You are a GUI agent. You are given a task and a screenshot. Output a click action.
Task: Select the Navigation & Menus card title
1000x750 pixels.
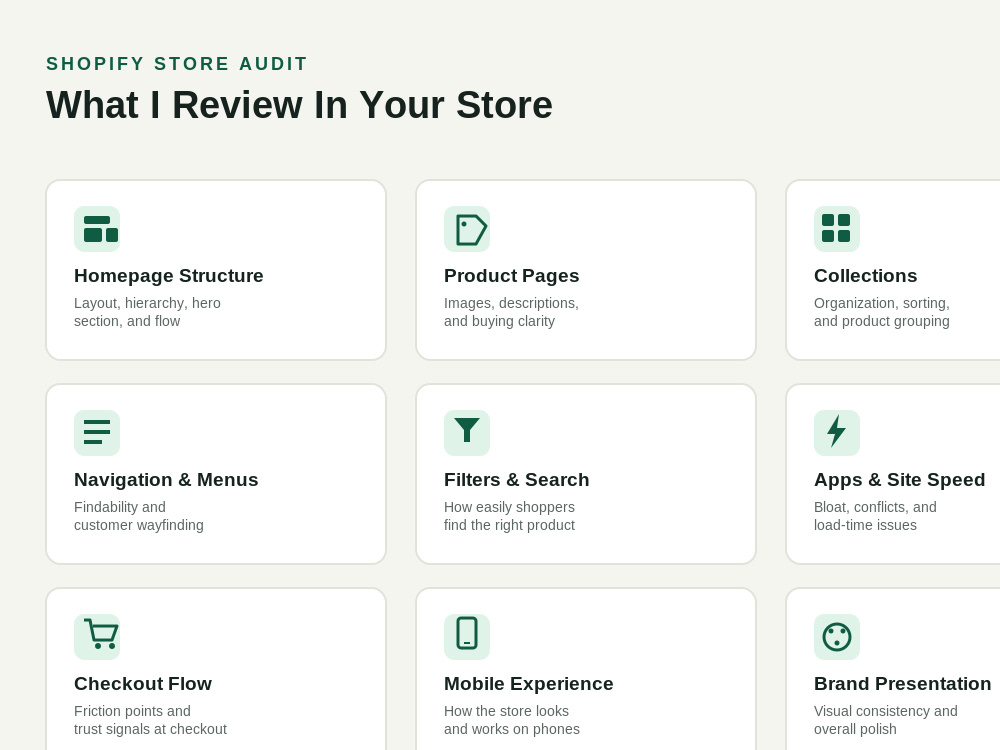pyautogui.click(x=166, y=480)
